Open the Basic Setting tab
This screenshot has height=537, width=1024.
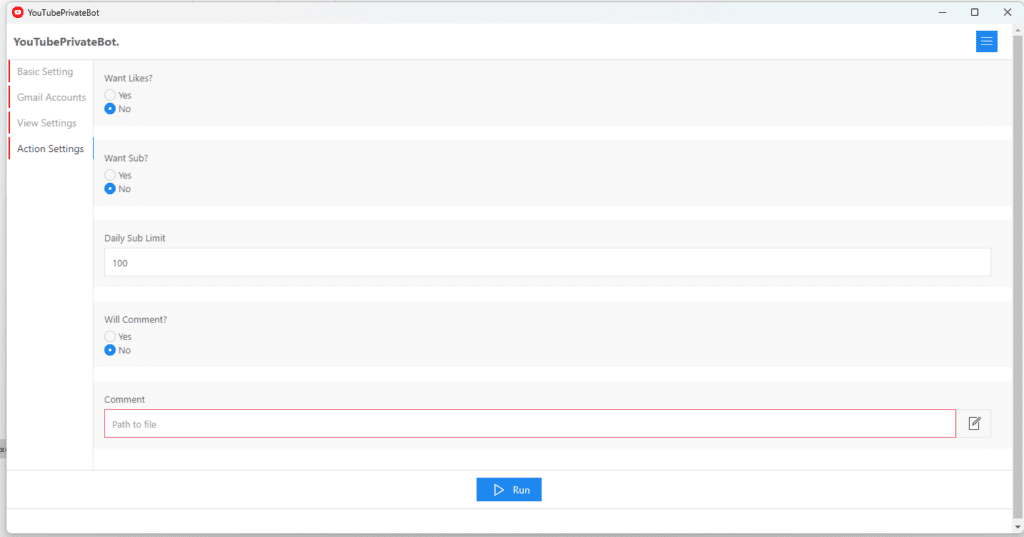(x=45, y=72)
